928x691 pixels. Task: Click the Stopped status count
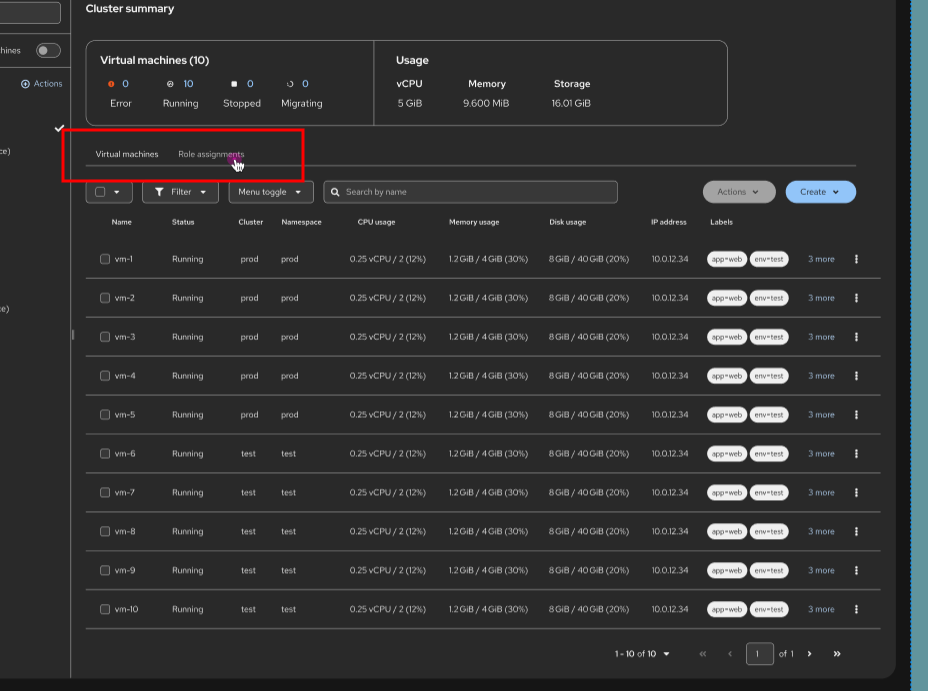pyautogui.click(x=249, y=84)
